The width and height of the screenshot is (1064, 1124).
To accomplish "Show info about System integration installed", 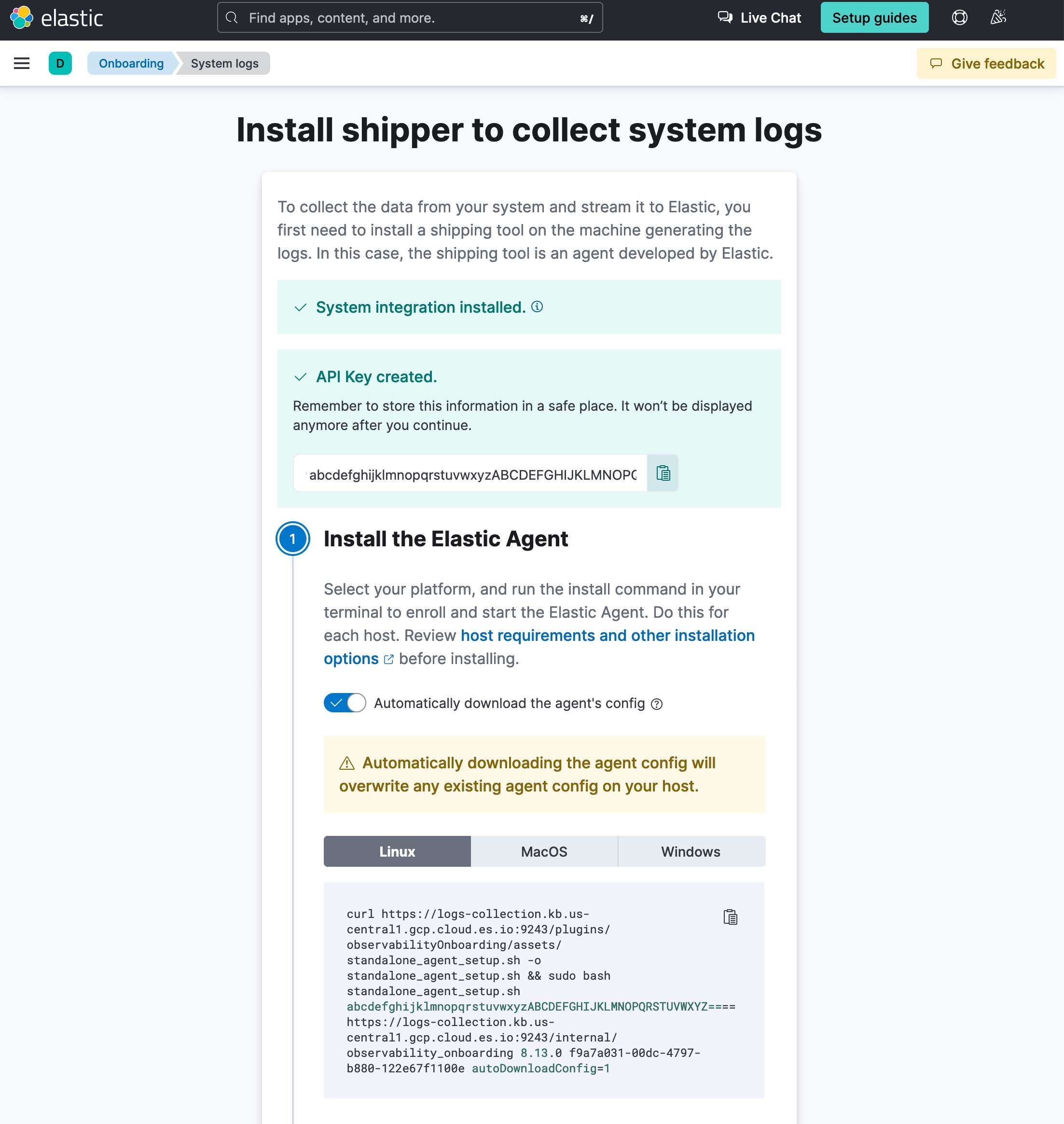I will [537, 307].
